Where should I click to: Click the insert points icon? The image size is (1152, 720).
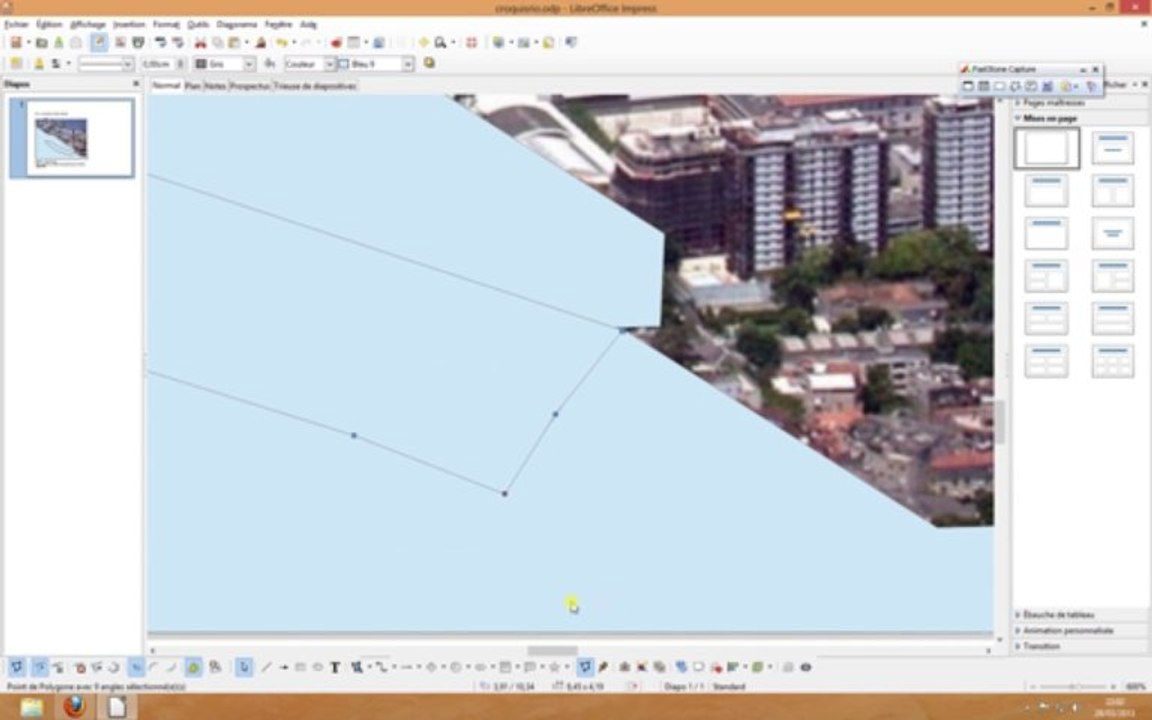58,667
